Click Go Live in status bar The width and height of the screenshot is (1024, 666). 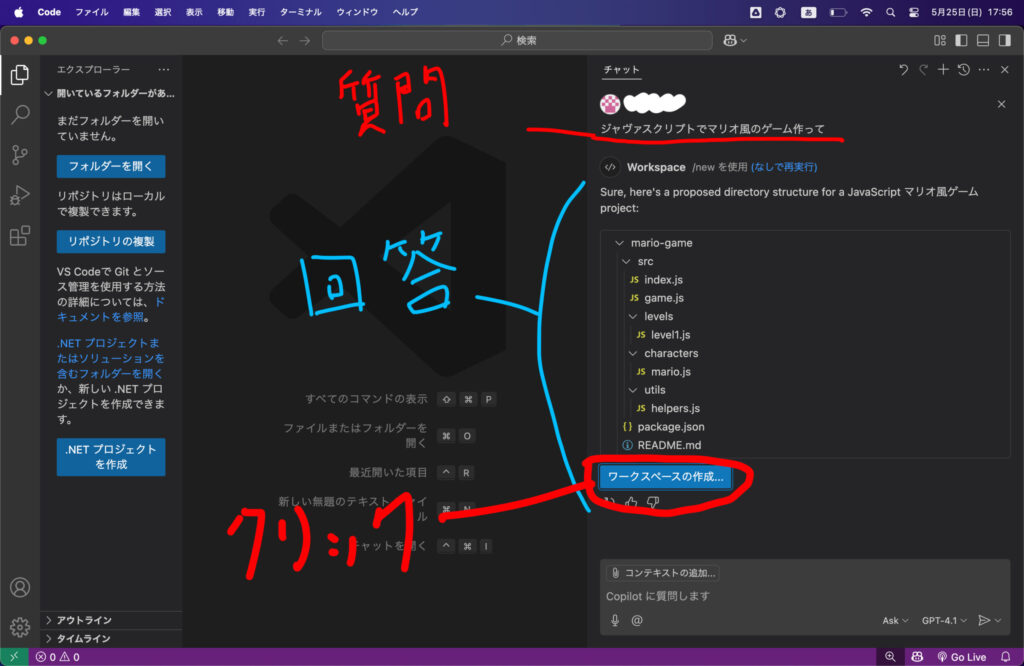[961, 657]
